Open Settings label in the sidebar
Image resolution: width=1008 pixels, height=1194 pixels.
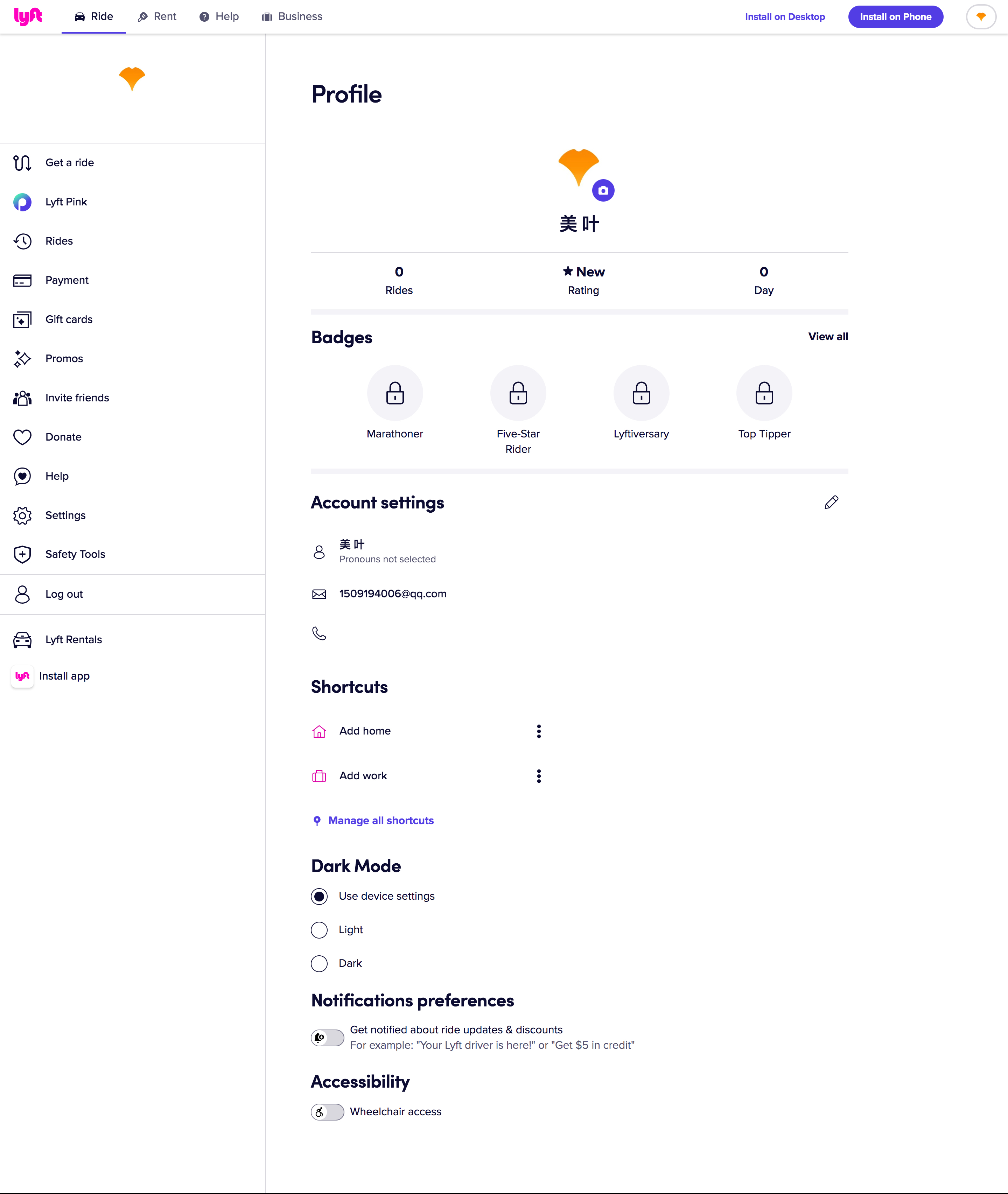click(x=66, y=515)
